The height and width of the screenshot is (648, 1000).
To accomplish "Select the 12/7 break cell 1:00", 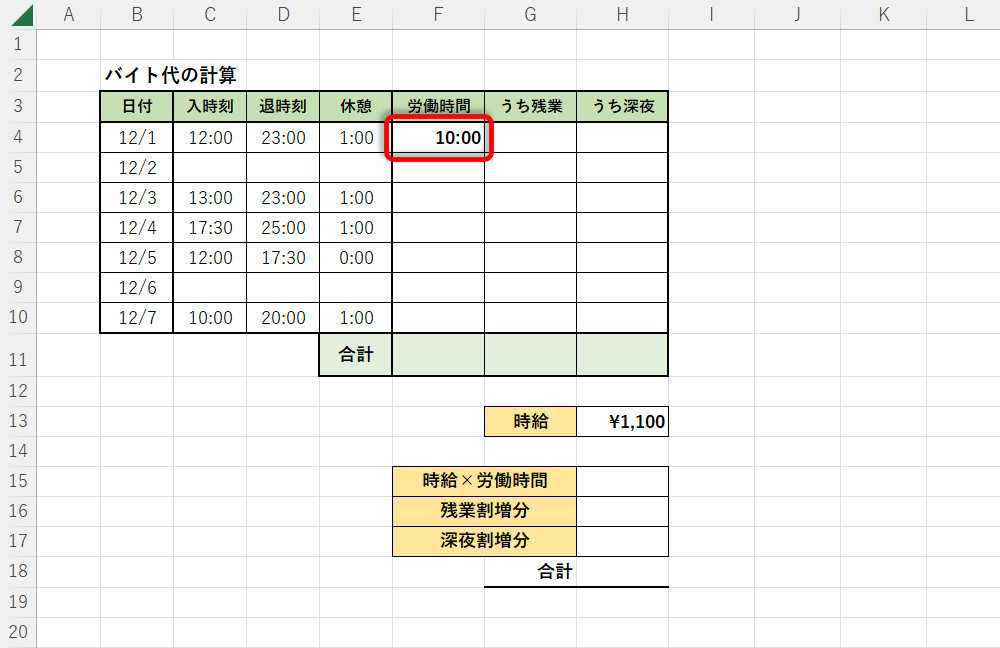I will (x=356, y=318).
